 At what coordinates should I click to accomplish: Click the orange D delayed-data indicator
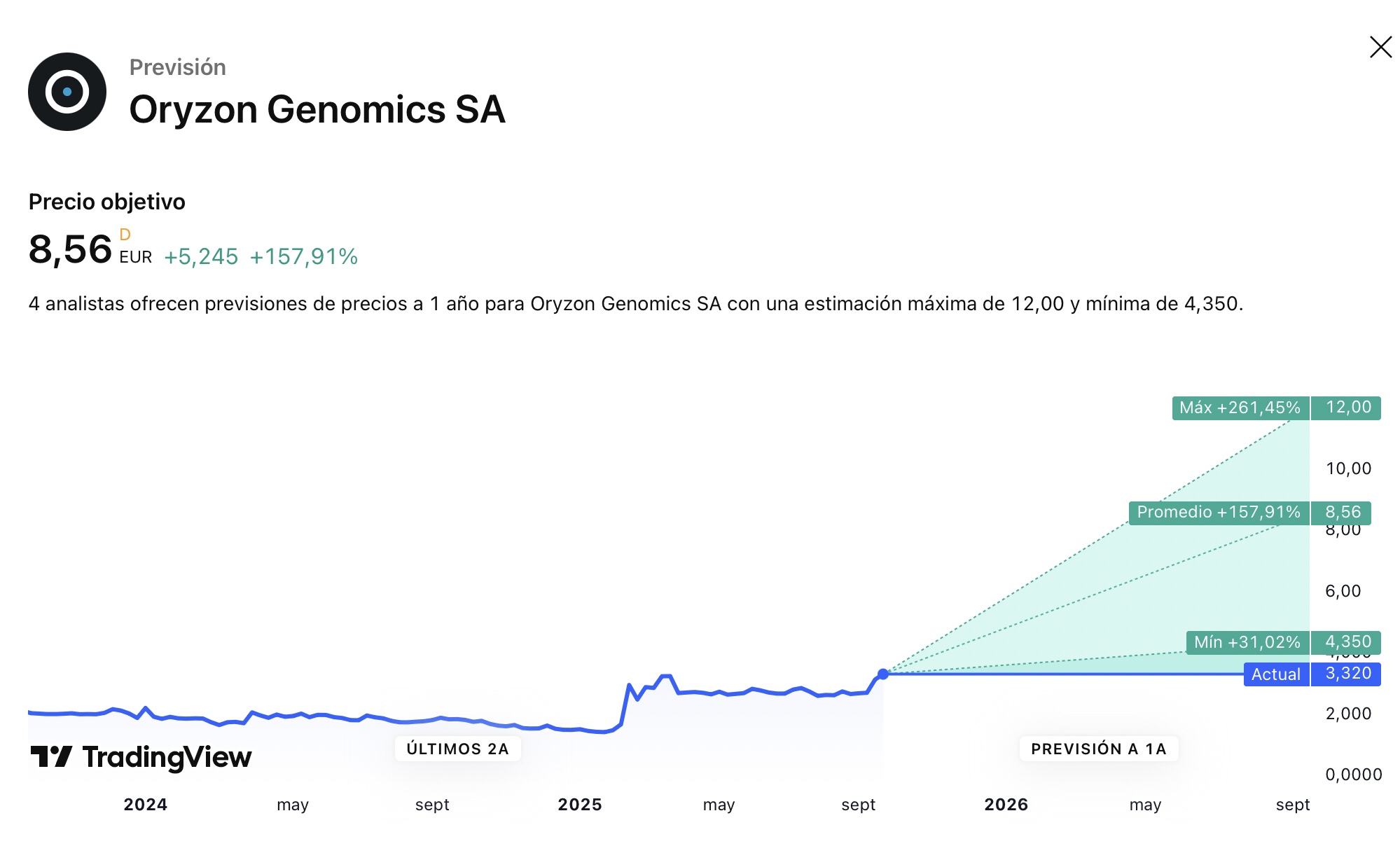coord(125,235)
